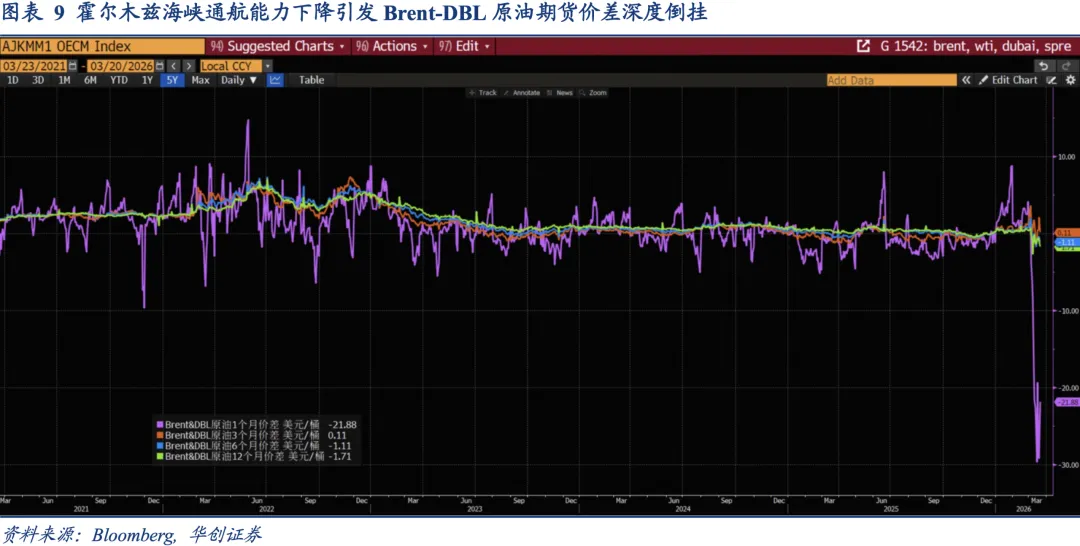Click the -1.11 blue value label on axis
The width and height of the screenshot is (1080, 546).
1067,242
